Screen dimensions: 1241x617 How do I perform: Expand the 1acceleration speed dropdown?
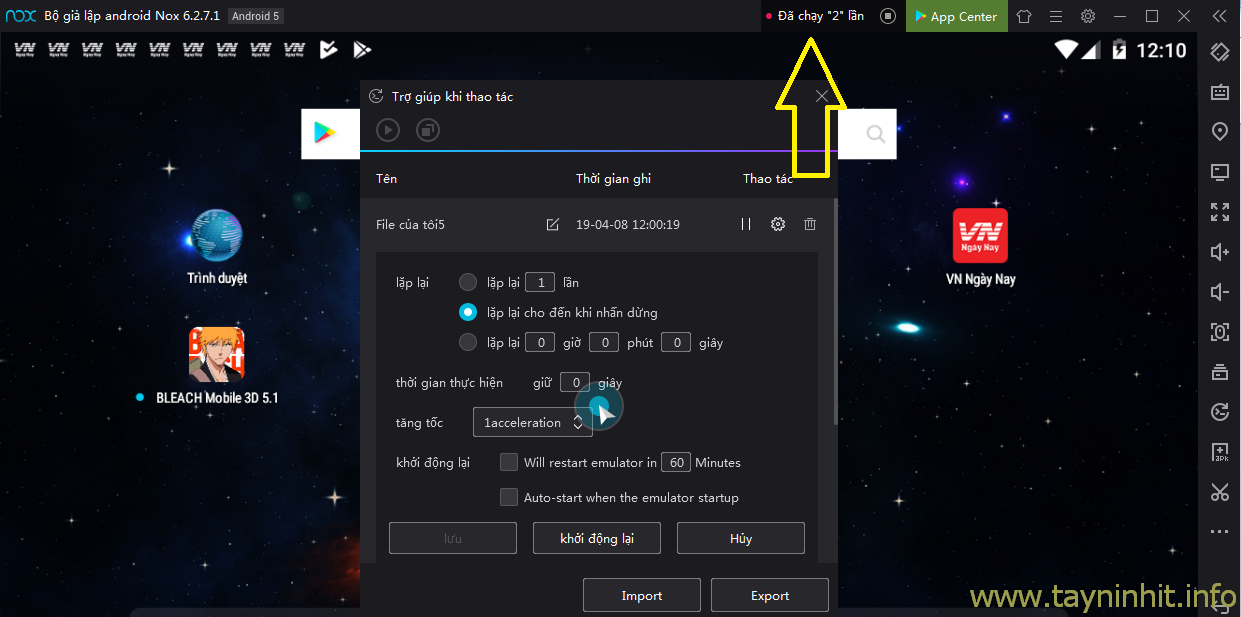point(532,423)
